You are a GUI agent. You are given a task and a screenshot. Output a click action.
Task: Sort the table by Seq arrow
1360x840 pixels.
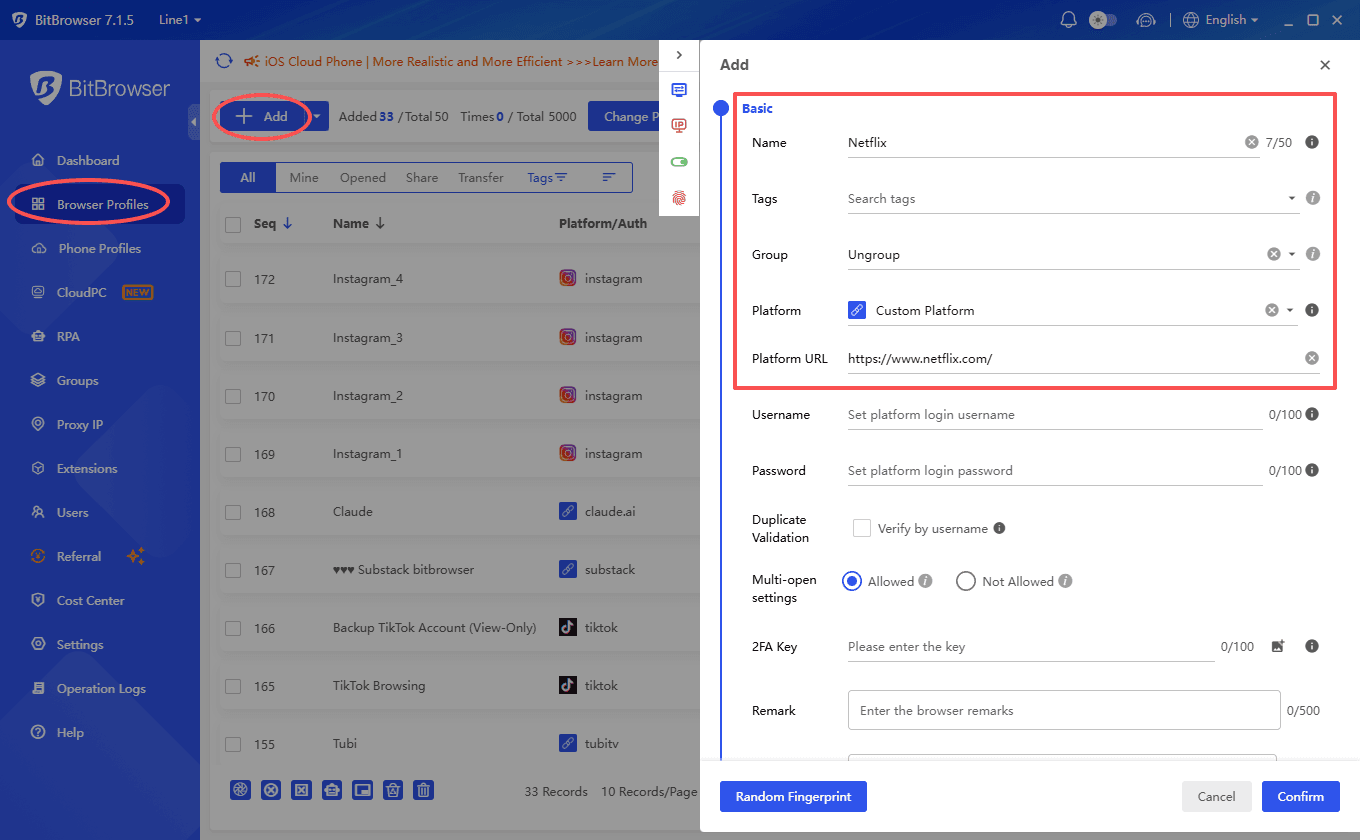(x=287, y=224)
